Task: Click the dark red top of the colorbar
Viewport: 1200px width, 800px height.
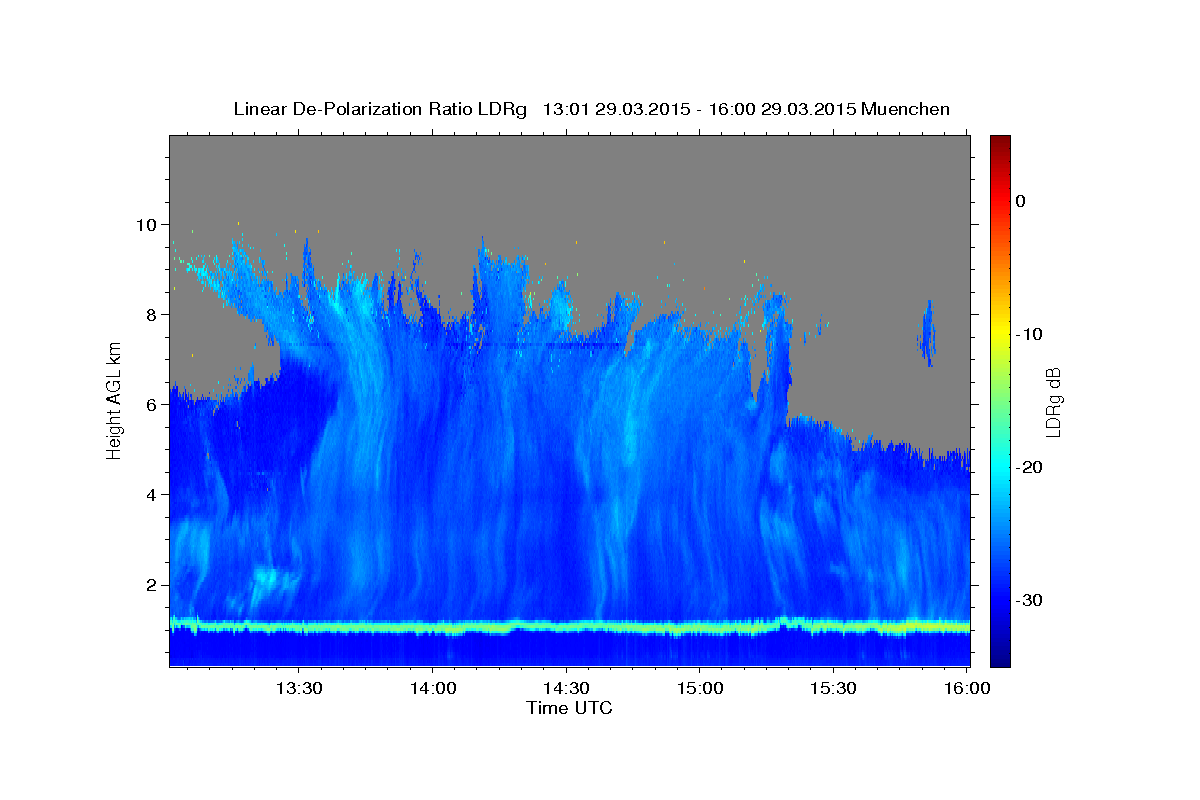Action: click(1000, 143)
